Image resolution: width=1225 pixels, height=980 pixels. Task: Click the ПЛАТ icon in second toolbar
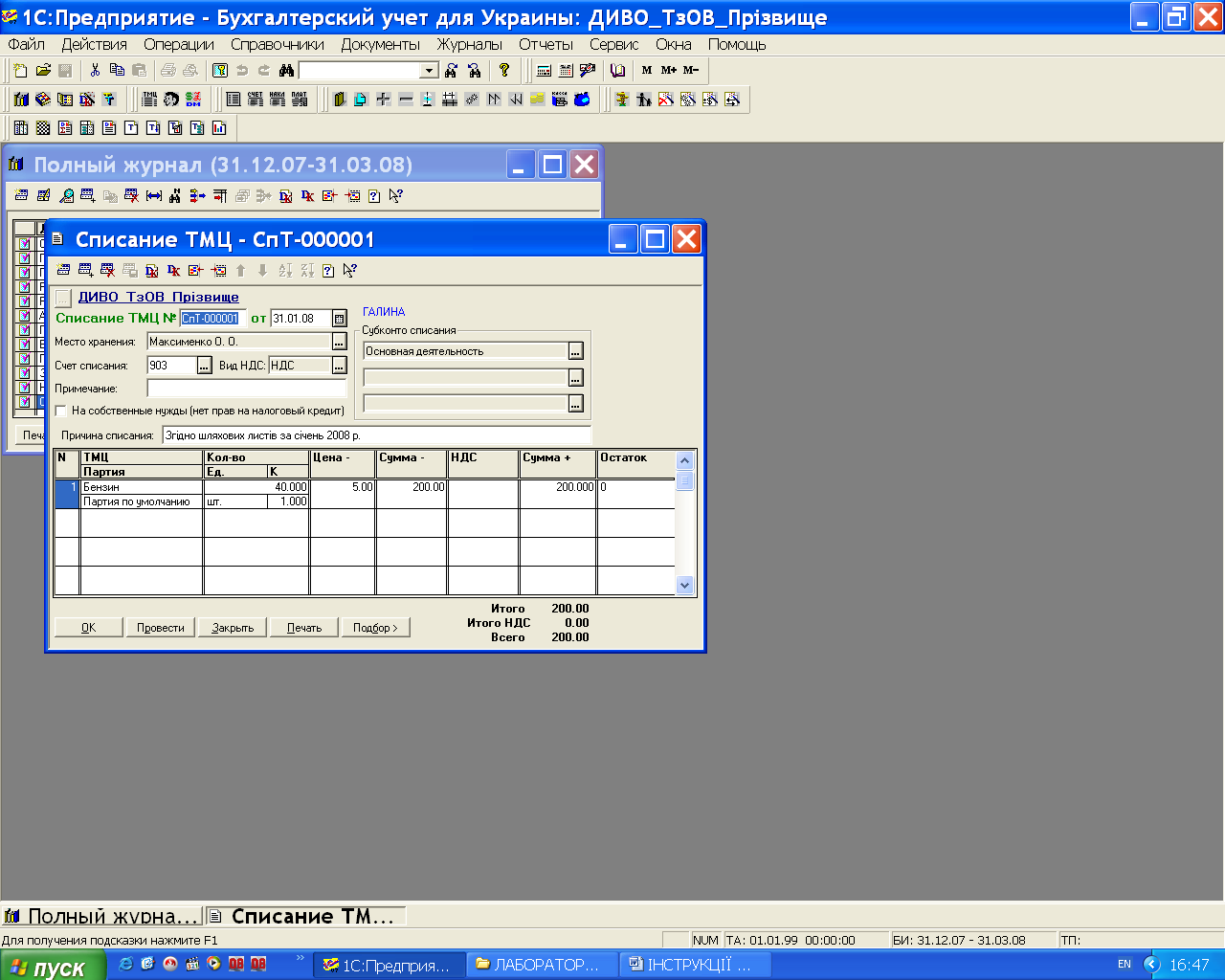pyautogui.click(x=300, y=99)
